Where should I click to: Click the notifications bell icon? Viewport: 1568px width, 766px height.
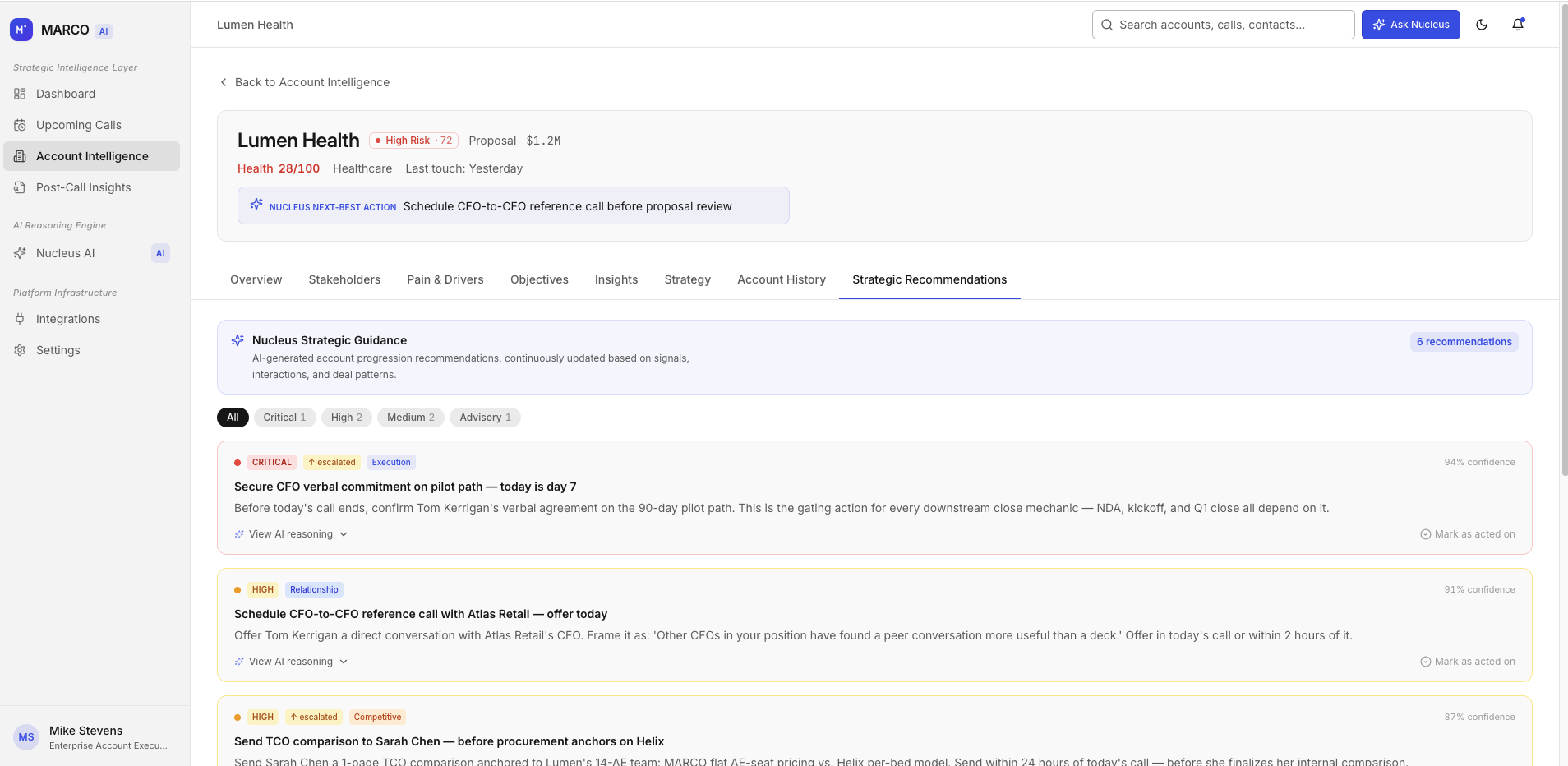pos(1518,25)
